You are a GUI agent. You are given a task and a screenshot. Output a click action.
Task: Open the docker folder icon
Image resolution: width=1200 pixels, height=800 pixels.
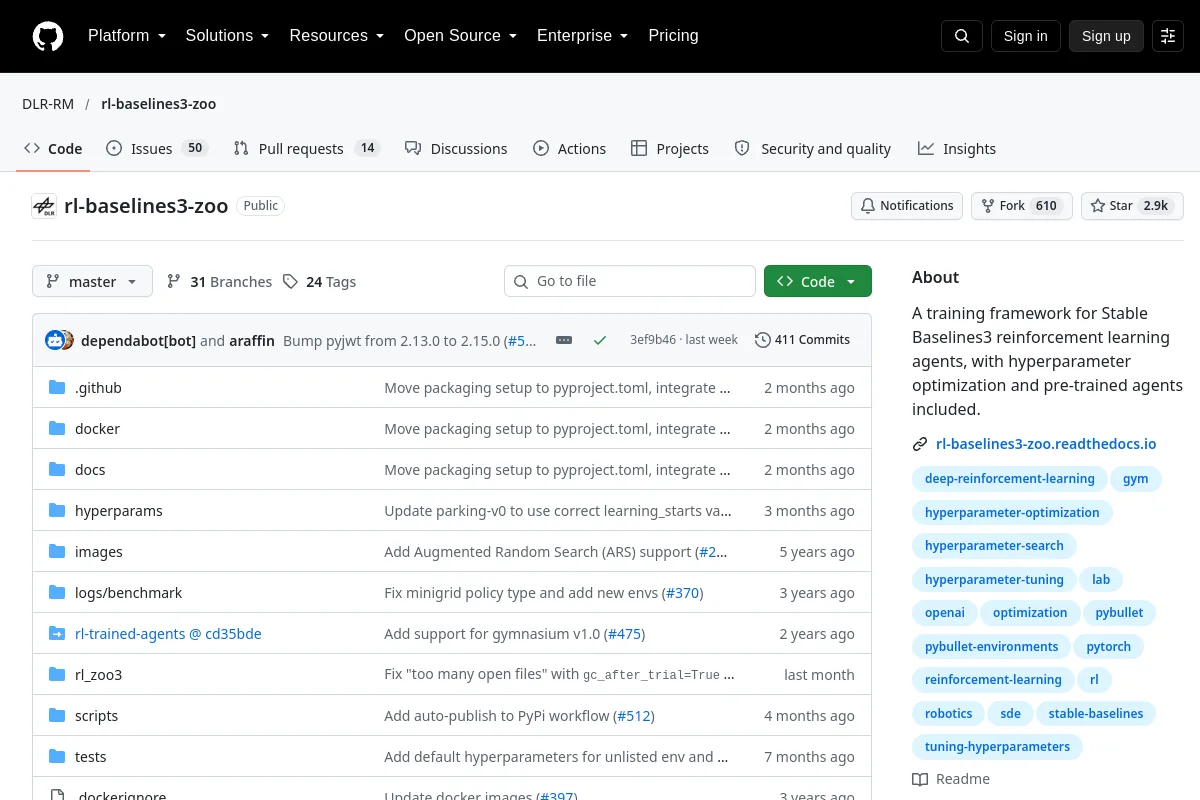tap(57, 429)
